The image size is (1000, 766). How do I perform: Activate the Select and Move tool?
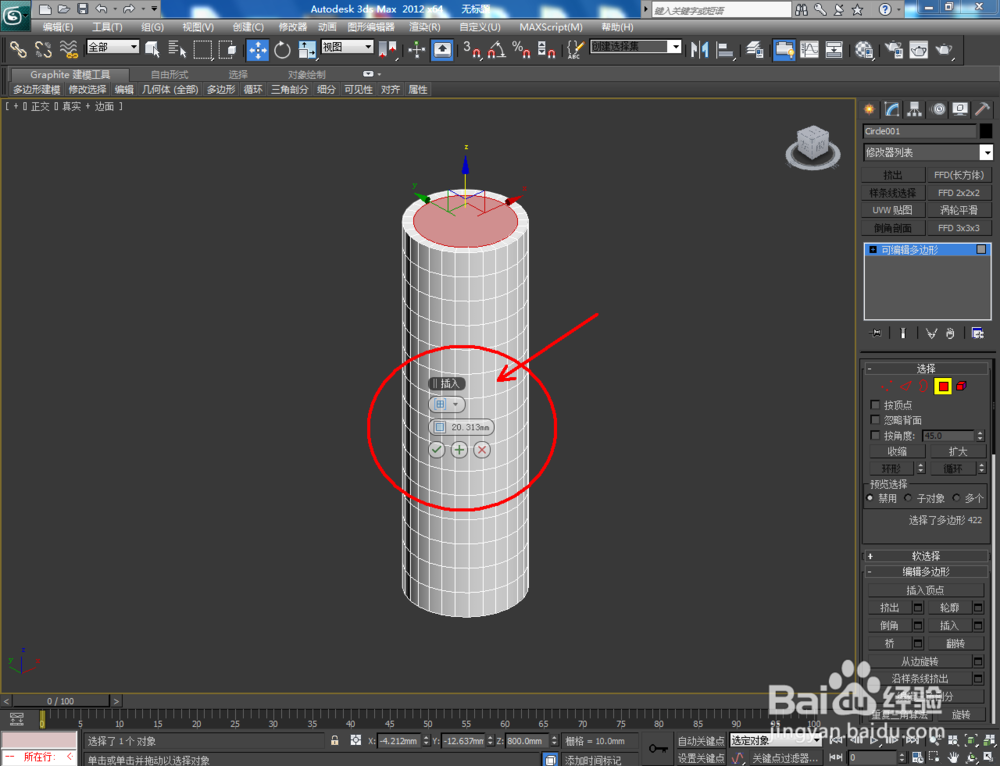pos(258,49)
